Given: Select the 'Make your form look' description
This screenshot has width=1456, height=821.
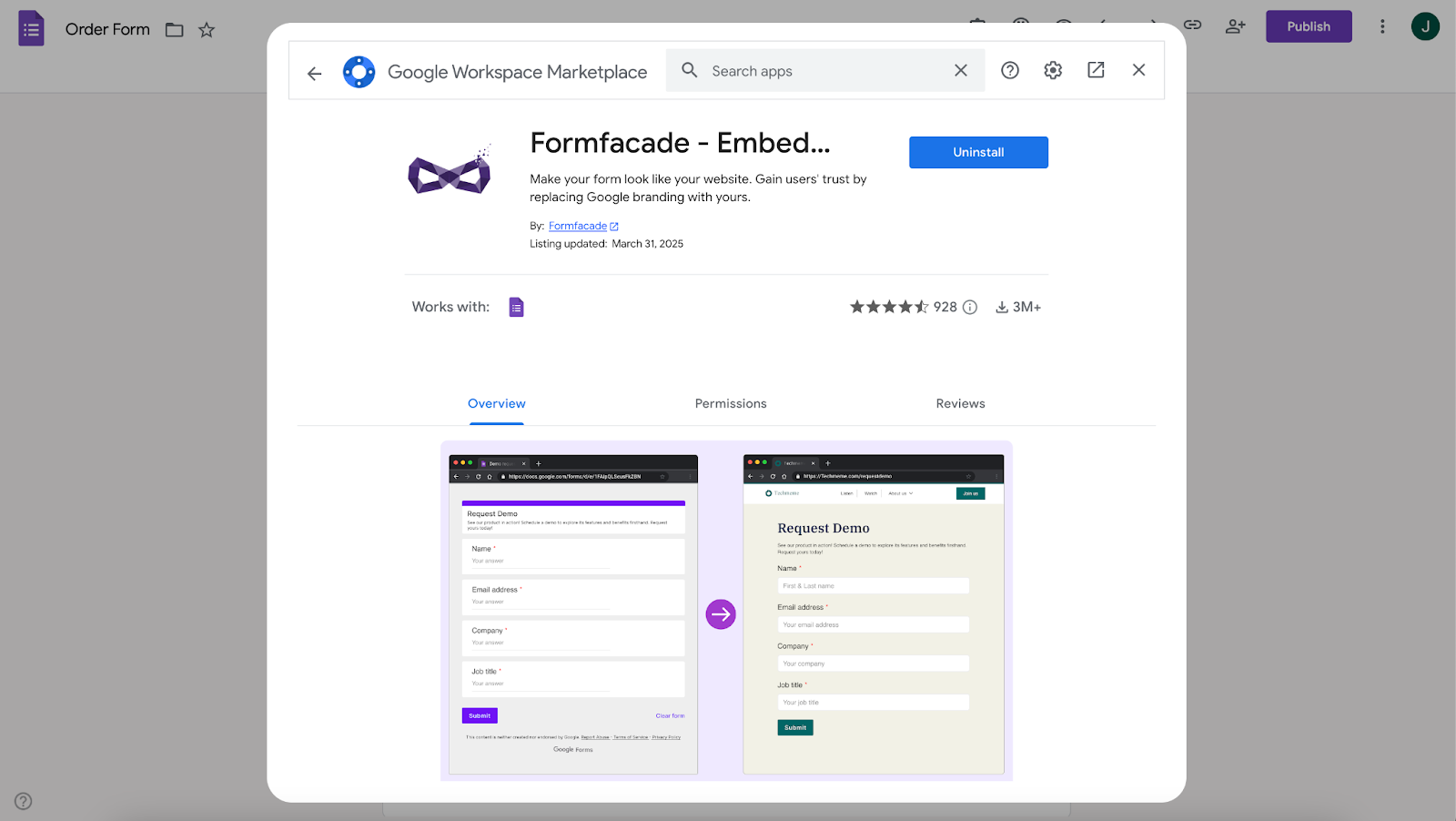Looking at the screenshot, I should tap(698, 188).
